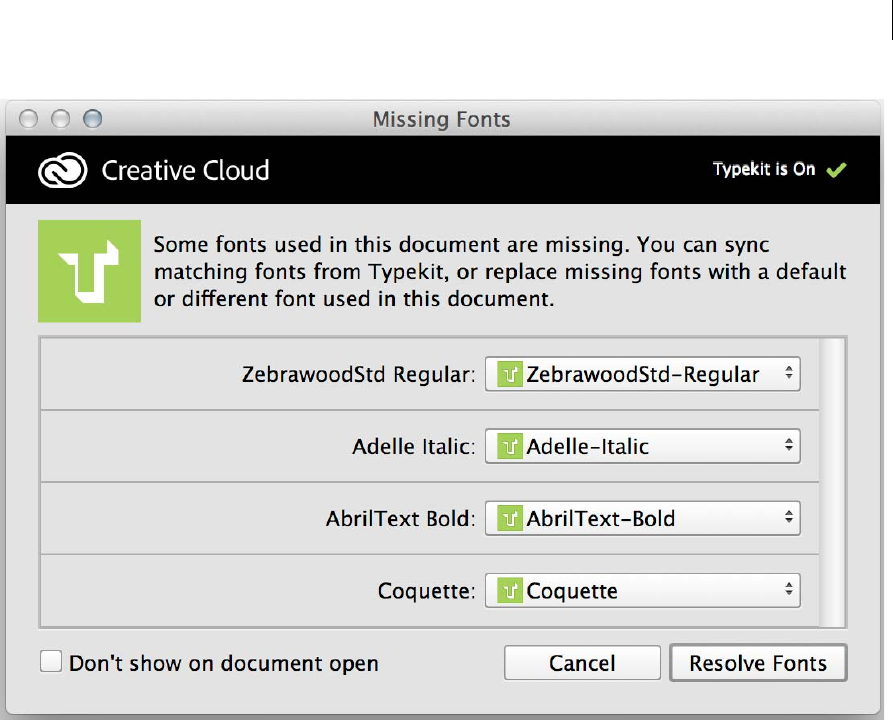Viewport: 893px width, 720px height.
Task: Open the Adelle Italic font dropdown
Action: (642, 447)
